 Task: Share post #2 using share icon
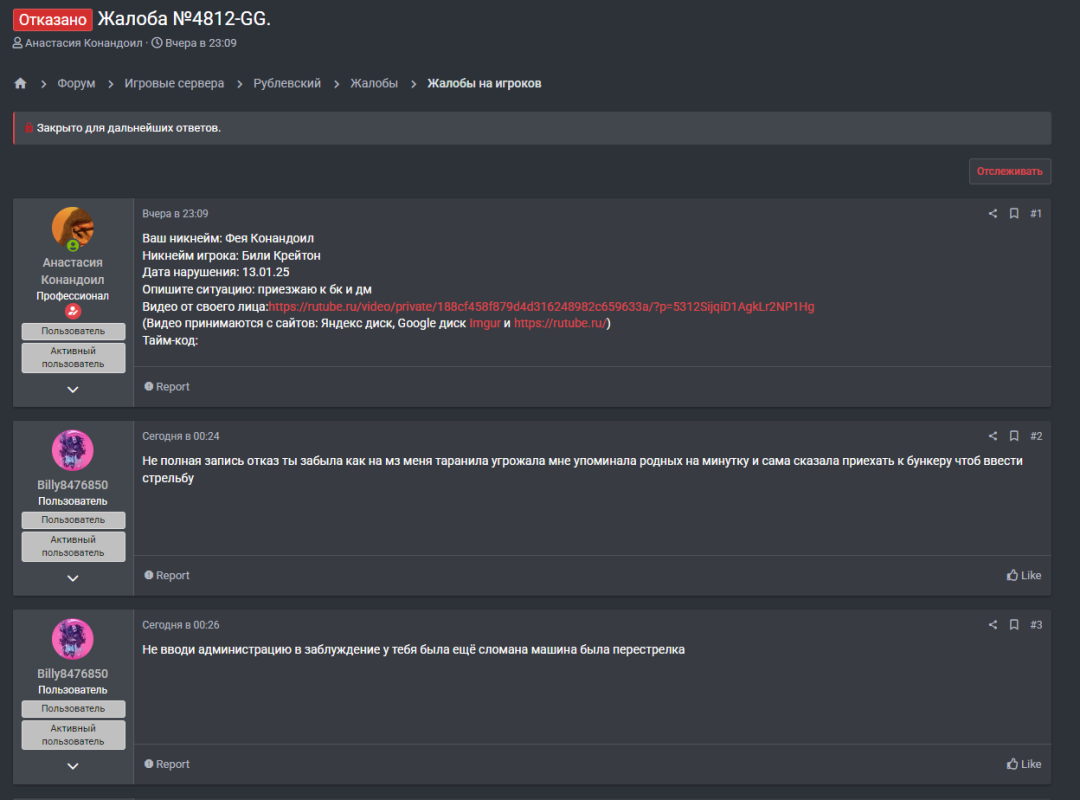tap(993, 436)
